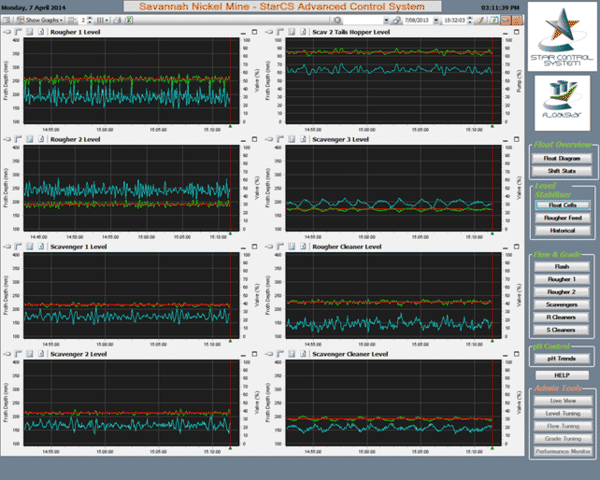Click the chart picture icon on Rougher 1 Level
Image resolution: width=600 pixels, height=480 pixels.
point(29,32)
